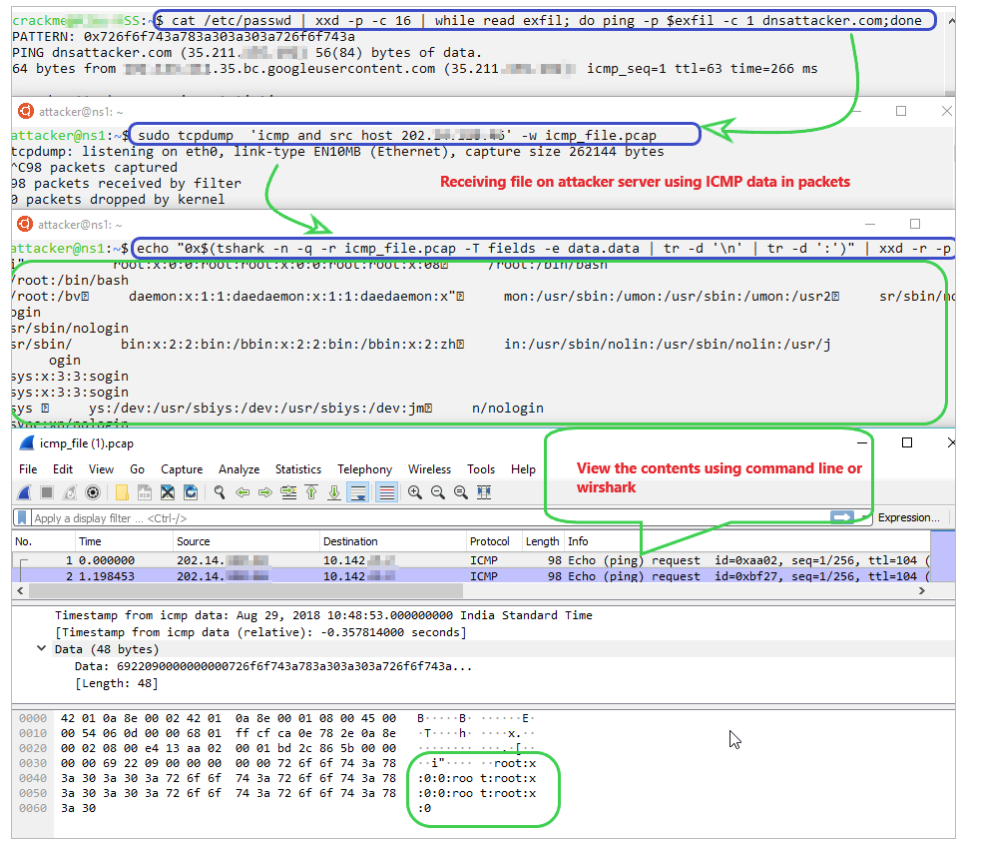Click the restart capture icon
The image size is (984, 846).
coord(70,493)
